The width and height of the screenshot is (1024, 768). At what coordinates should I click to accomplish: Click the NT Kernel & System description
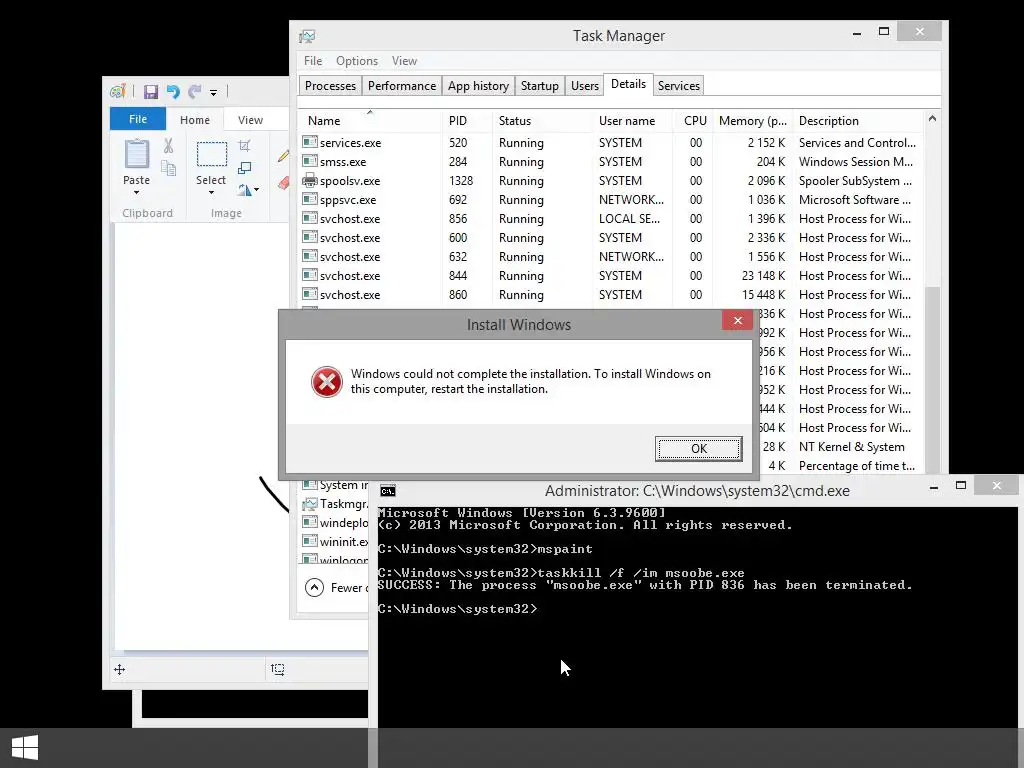(852, 447)
